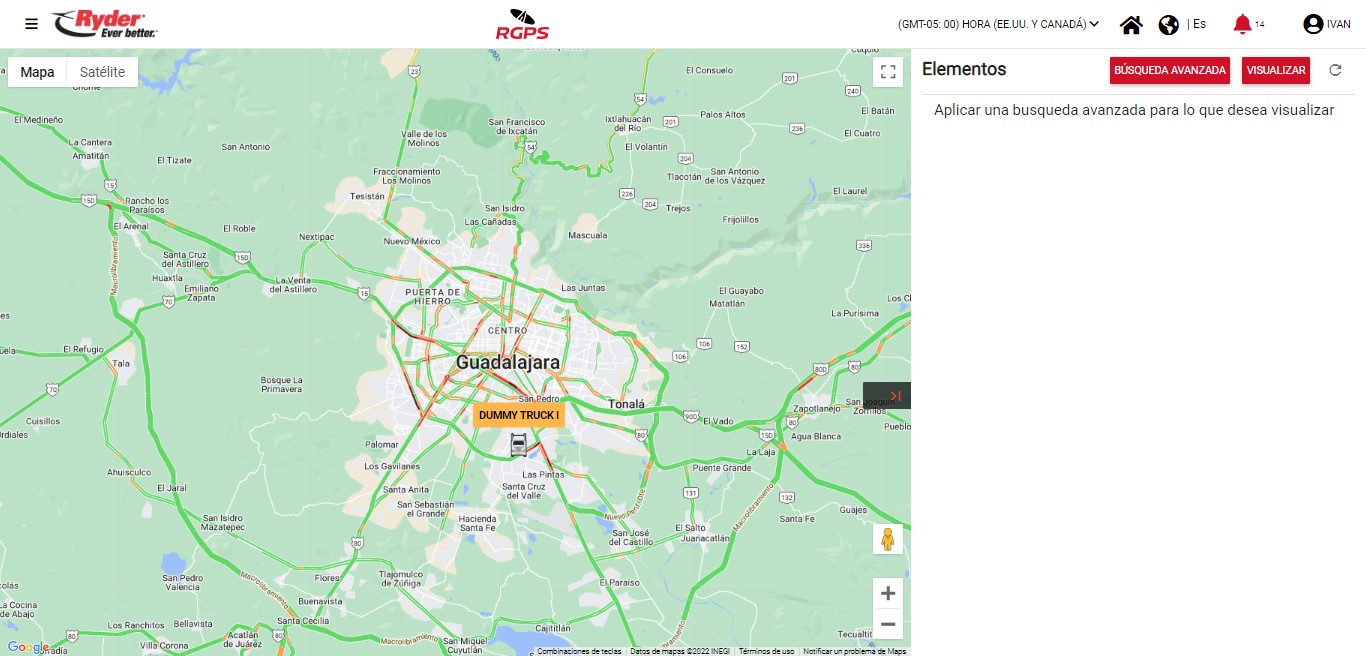Zoom in on the map
The height and width of the screenshot is (656, 1366).
tap(887, 593)
